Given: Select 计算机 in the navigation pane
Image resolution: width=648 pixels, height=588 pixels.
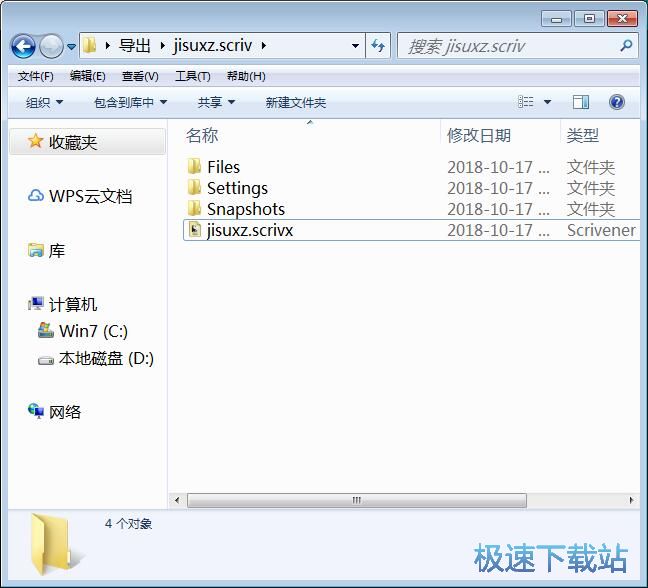Looking at the screenshot, I should [73, 305].
